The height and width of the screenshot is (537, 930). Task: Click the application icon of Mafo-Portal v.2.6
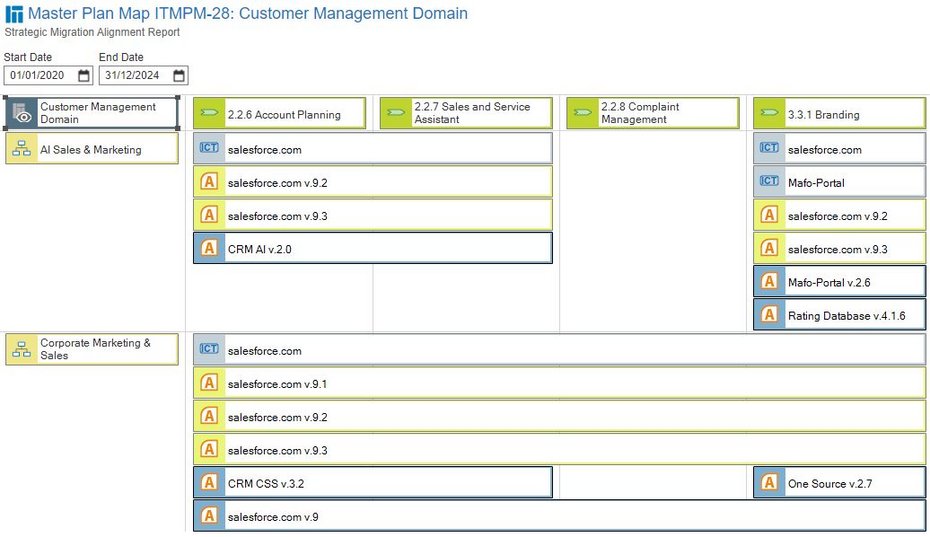point(769,281)
